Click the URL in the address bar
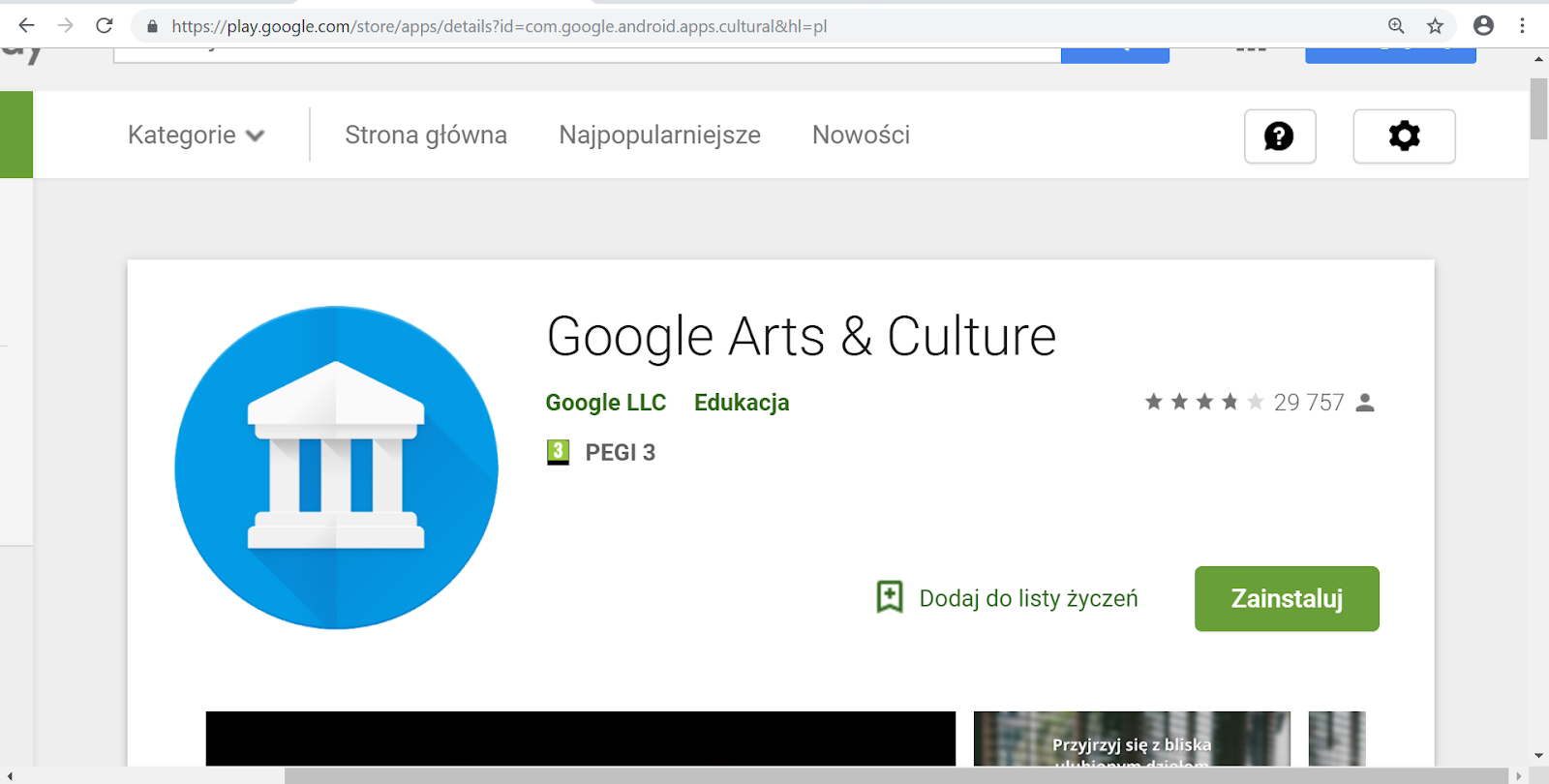 point(500,26)
